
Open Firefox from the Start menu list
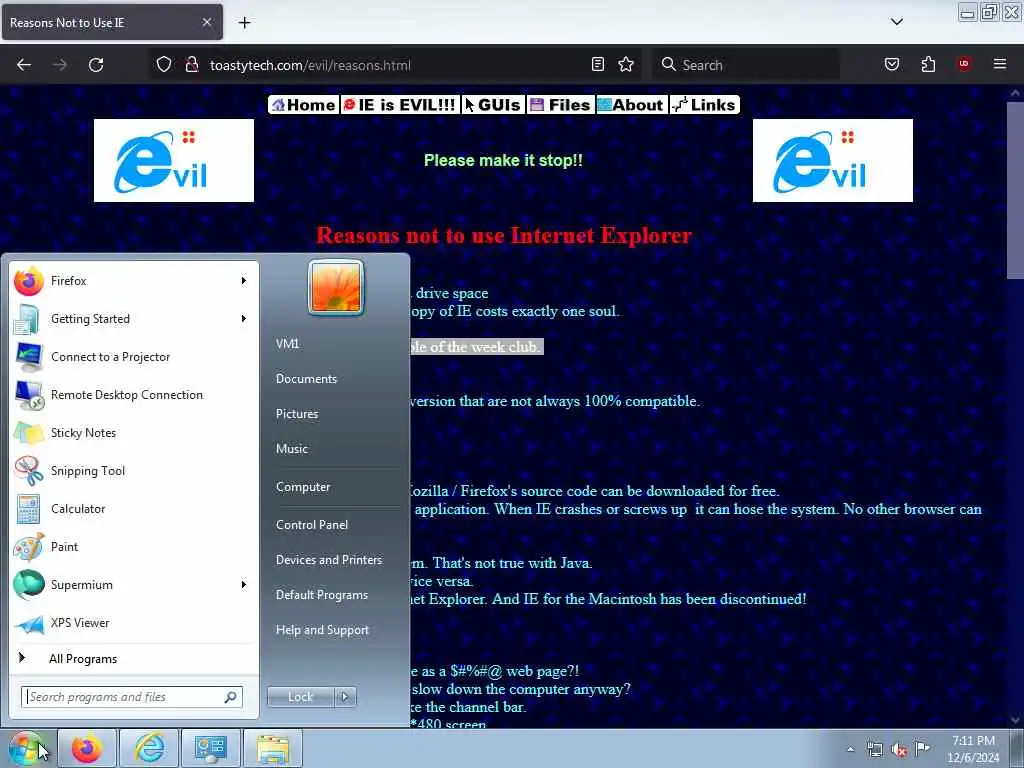133,281
